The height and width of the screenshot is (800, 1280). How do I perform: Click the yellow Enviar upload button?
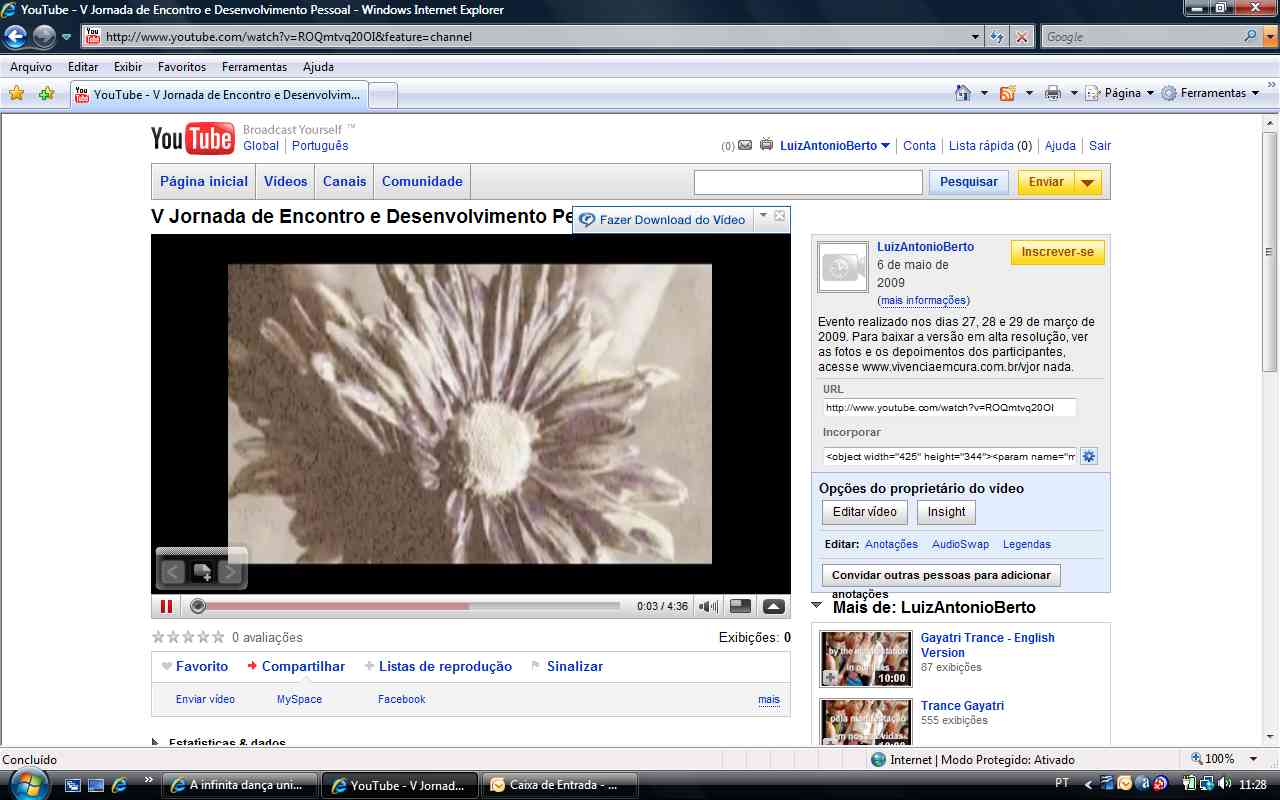1046,182
